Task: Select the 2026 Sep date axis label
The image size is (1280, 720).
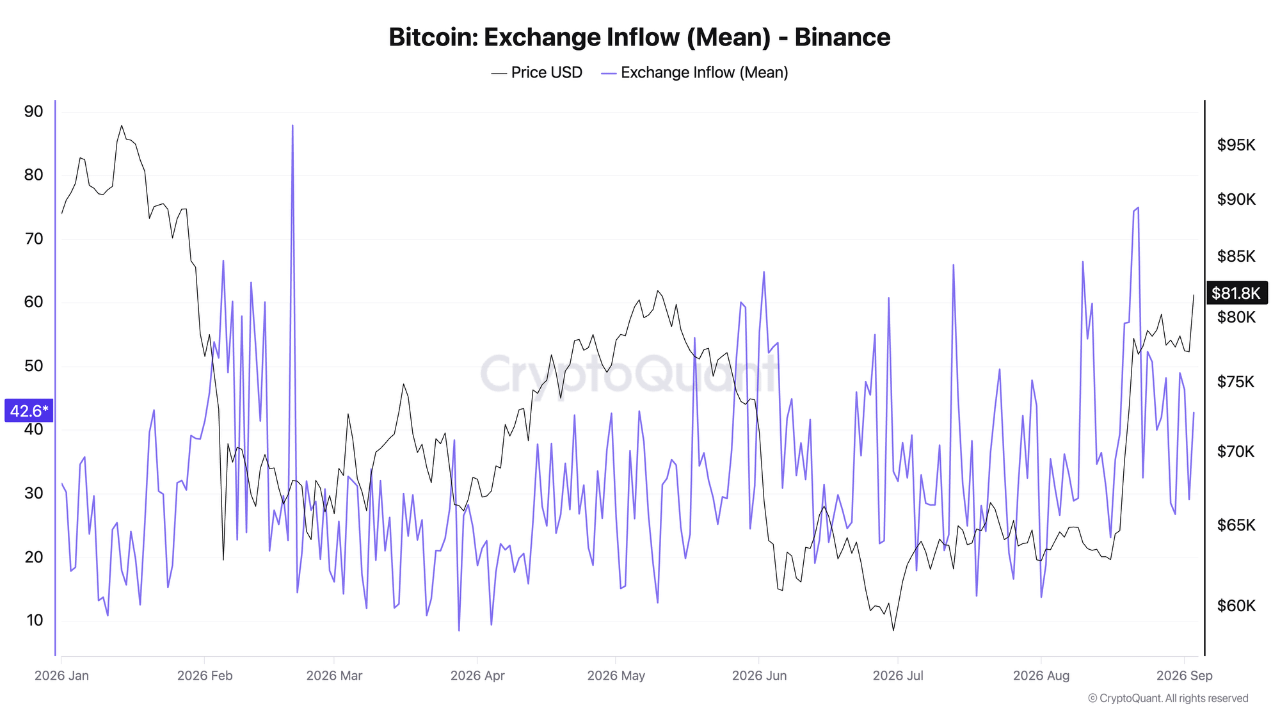Action: click(1185, 676)
